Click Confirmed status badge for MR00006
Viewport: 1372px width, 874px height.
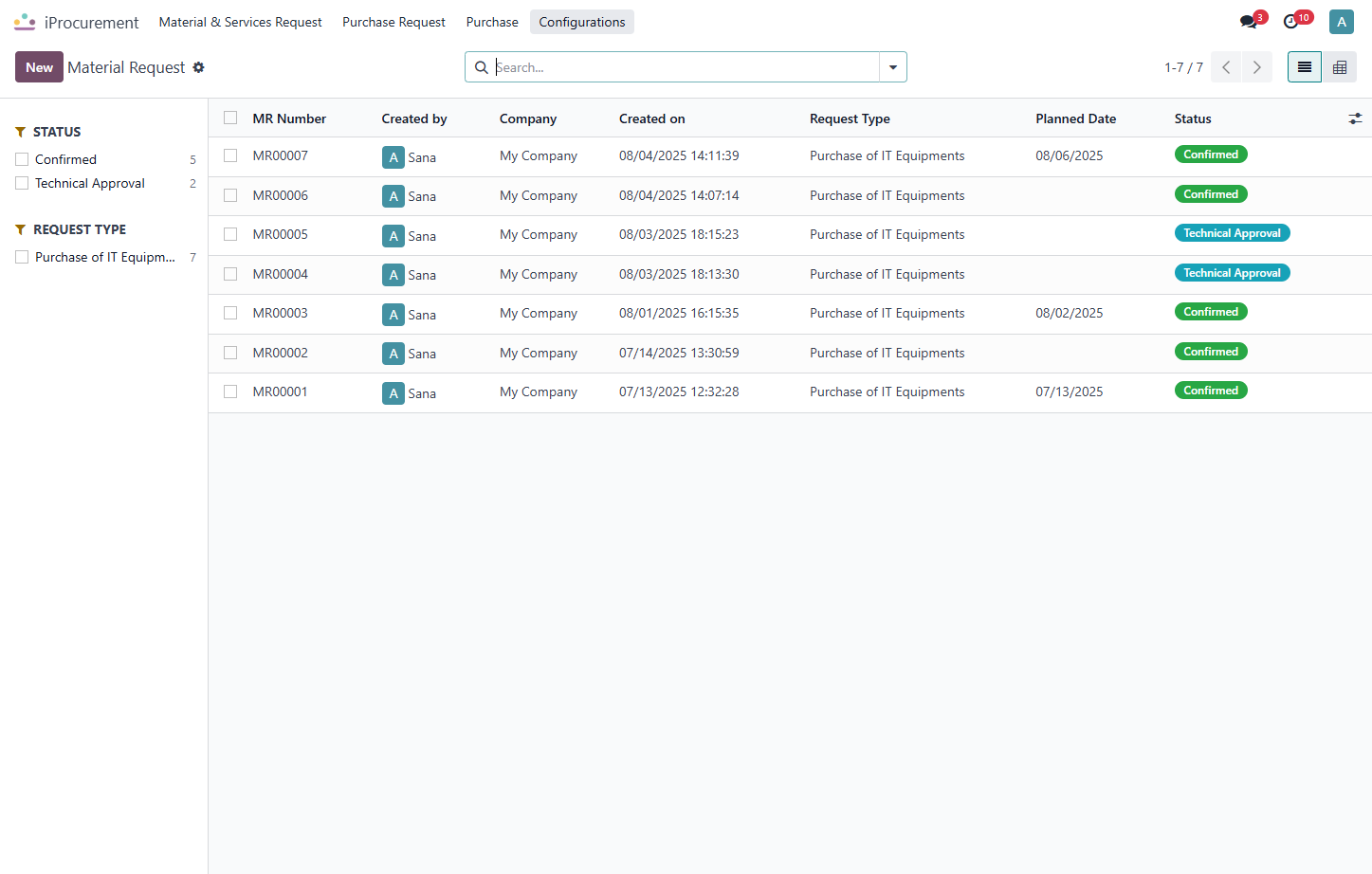[1211, 194]
